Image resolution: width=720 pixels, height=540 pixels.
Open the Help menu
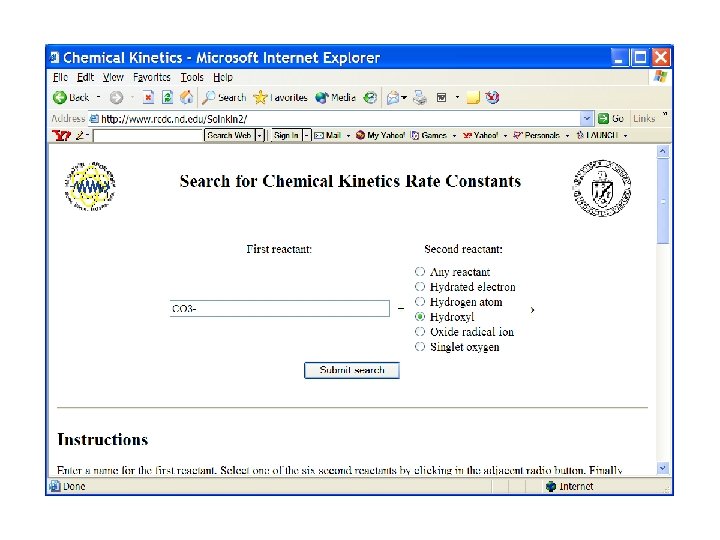point(223,77)
